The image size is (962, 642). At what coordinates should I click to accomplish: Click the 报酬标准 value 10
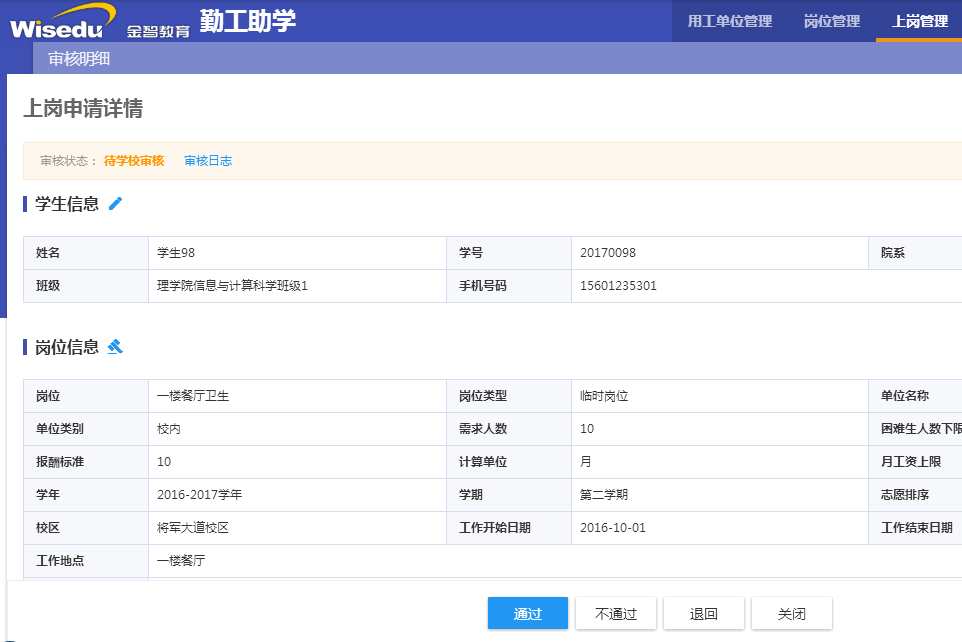(x=164, y=462)
